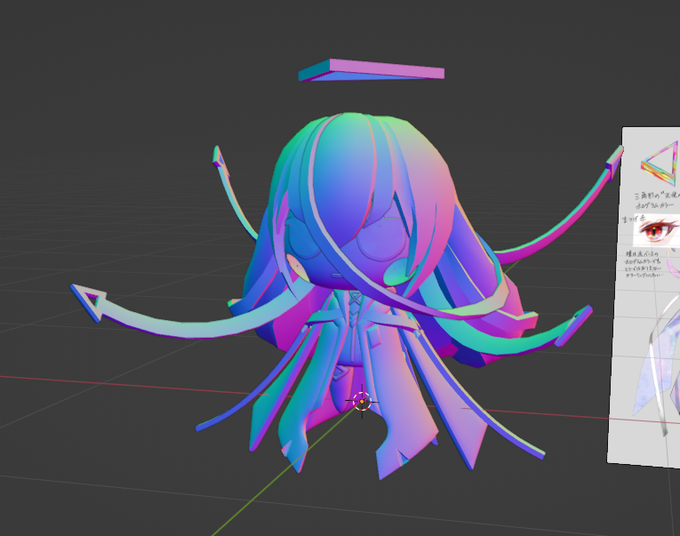Click the red eye illustration on the reference sheet
The image size is (680, 536).
tap(657, 230)
